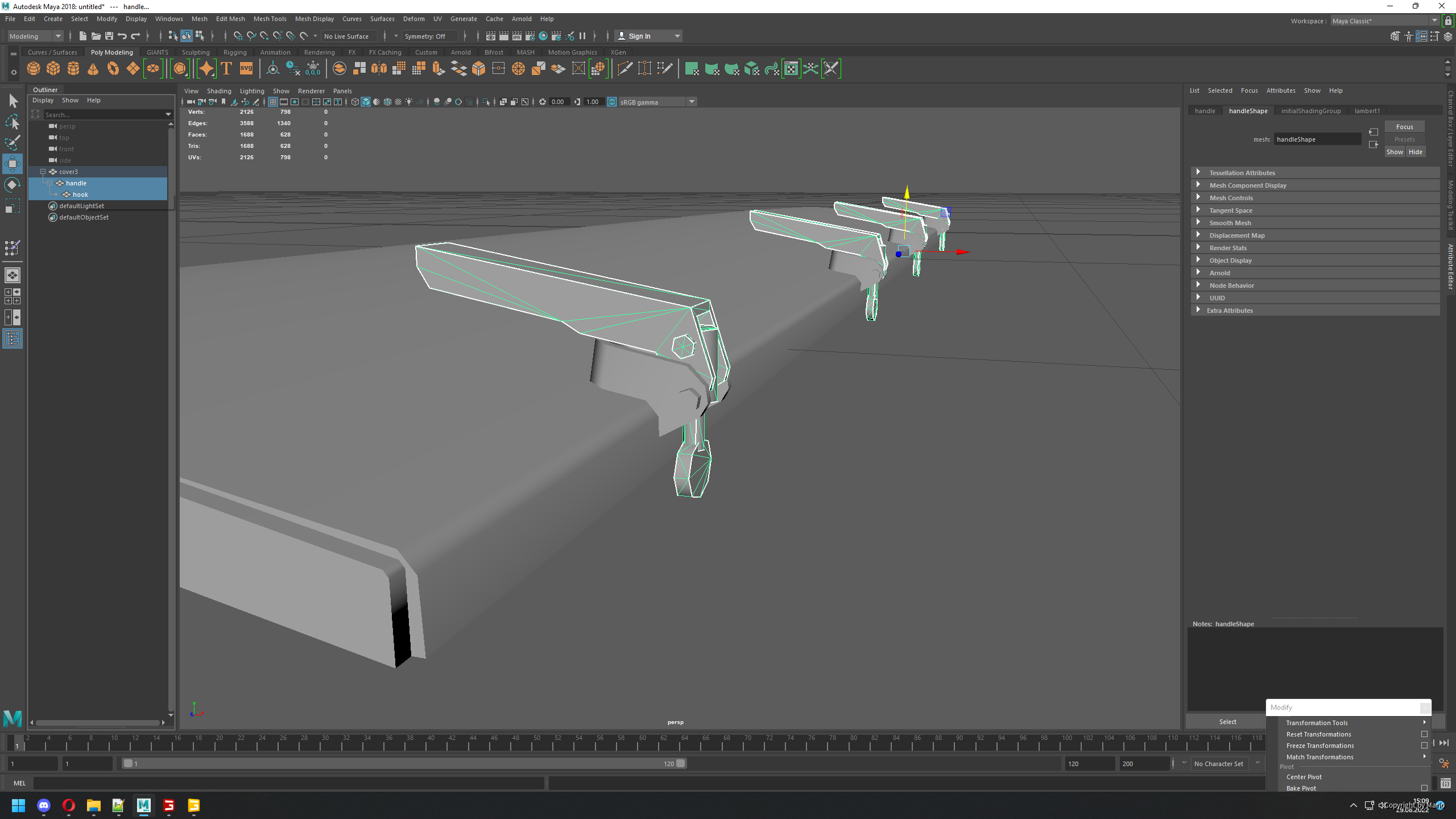Viewport: 1456px width, 819px height.
Task: Choose Center Pivot from Modify menu
Action: [1304, 776]
